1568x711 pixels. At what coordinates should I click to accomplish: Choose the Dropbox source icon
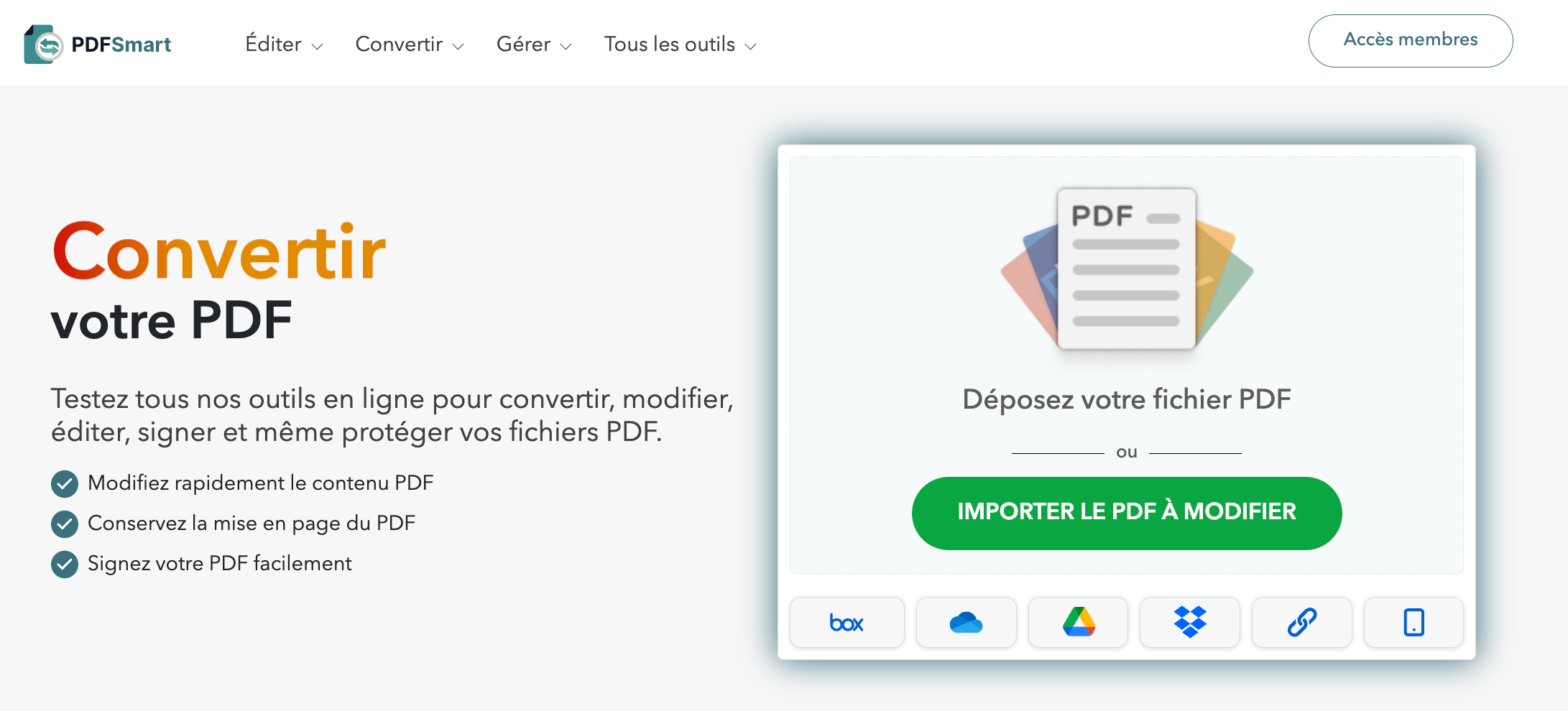pos(1190,623)
